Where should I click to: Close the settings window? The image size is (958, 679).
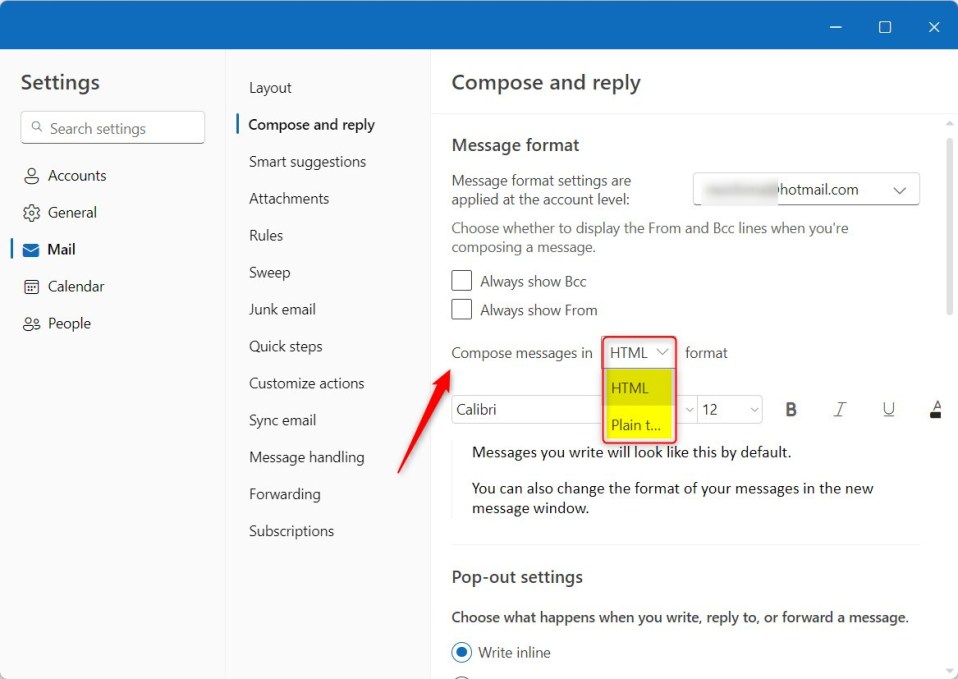point(934,27)
